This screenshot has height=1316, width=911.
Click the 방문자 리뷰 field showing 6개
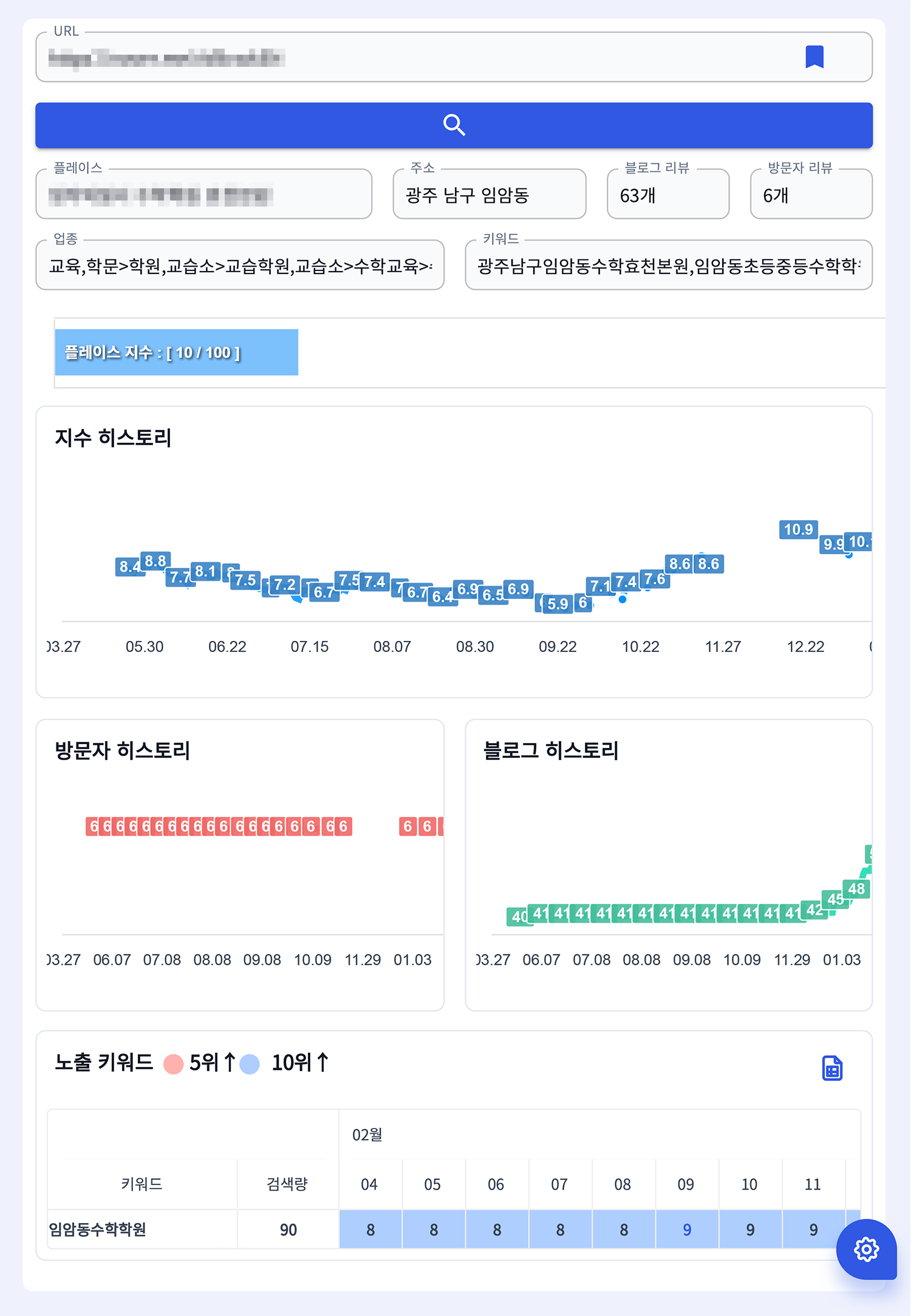811,196
